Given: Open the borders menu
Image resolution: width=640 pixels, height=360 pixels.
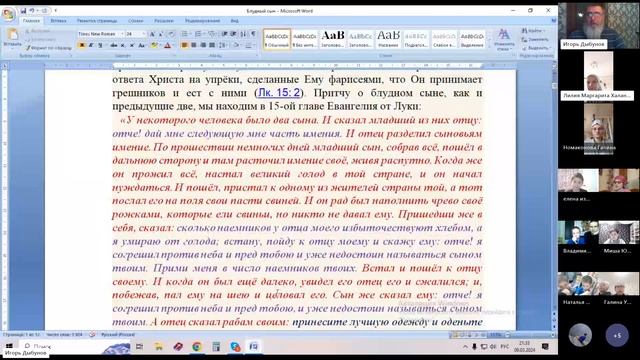Looking at the screenshot, I should click(x=250, y=45).
